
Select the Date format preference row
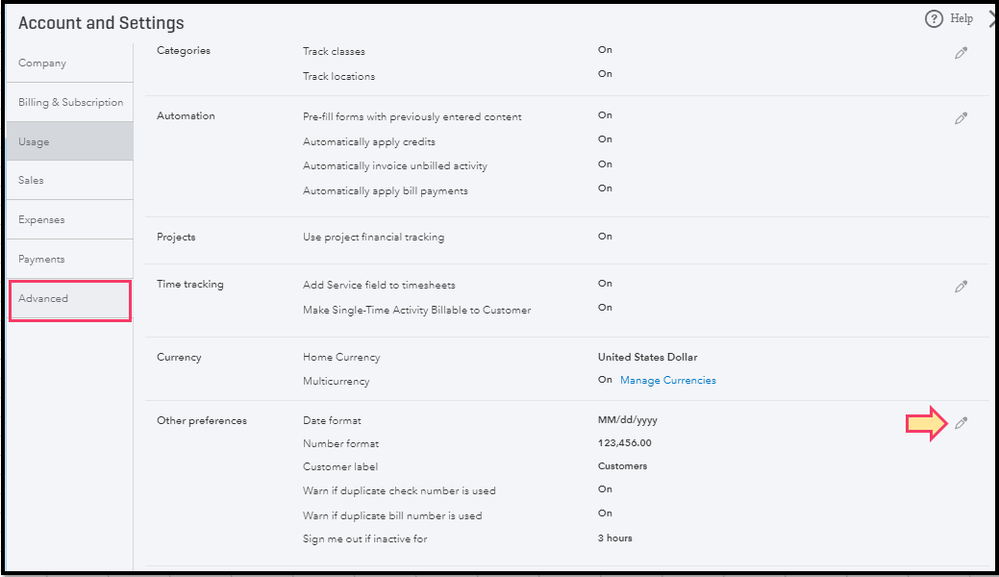332,421
